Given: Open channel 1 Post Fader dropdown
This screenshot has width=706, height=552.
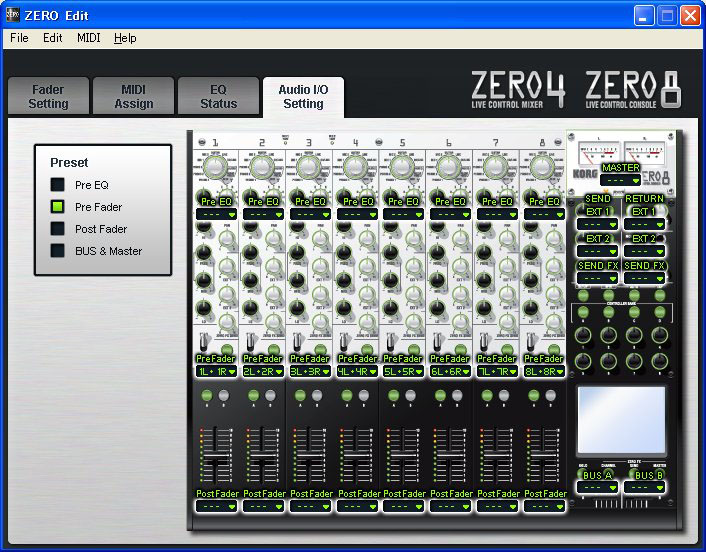Looking at the screenshot, I should [x=217, y=507].
